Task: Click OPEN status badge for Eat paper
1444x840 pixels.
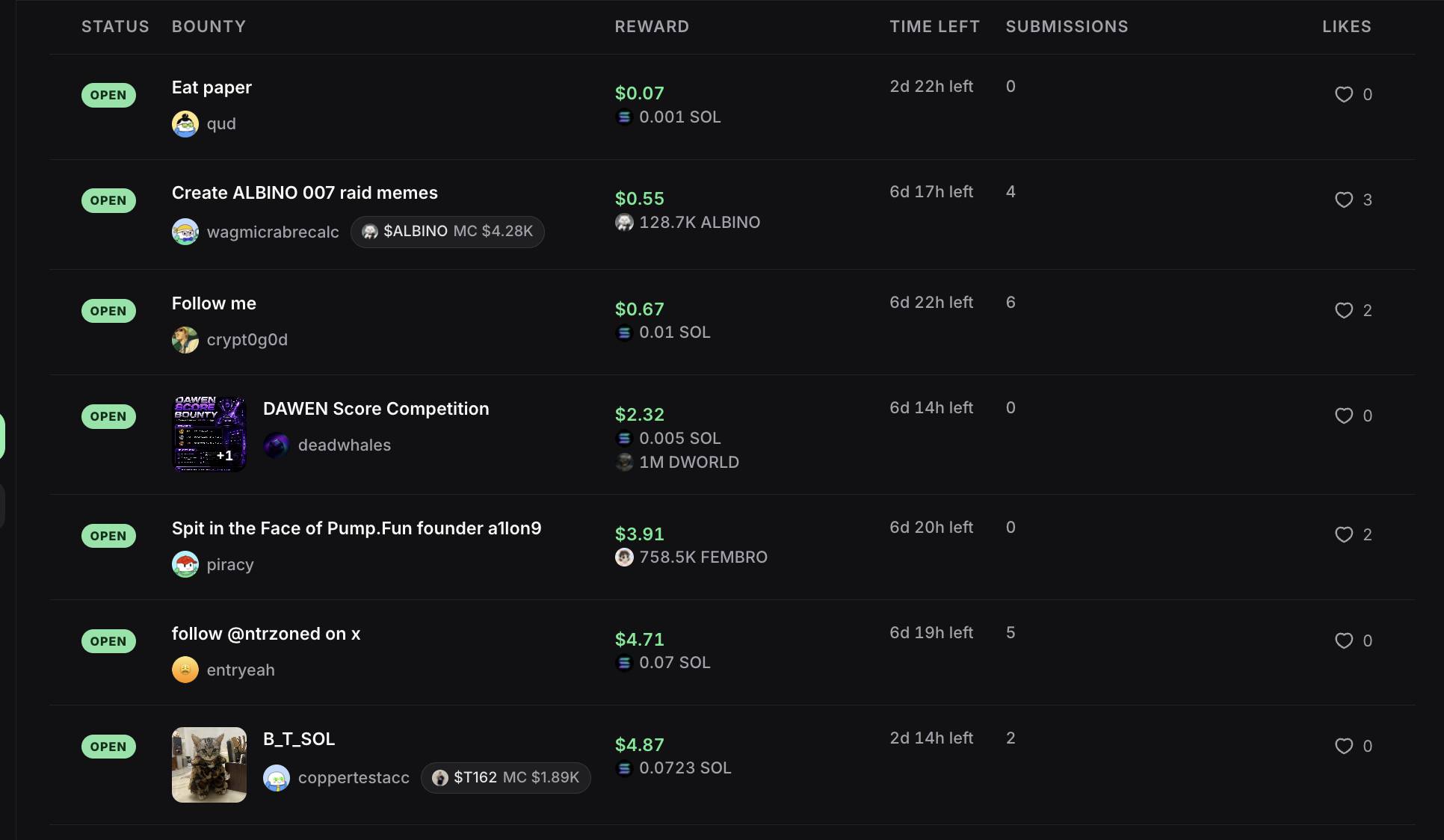Action: [108, 95]
